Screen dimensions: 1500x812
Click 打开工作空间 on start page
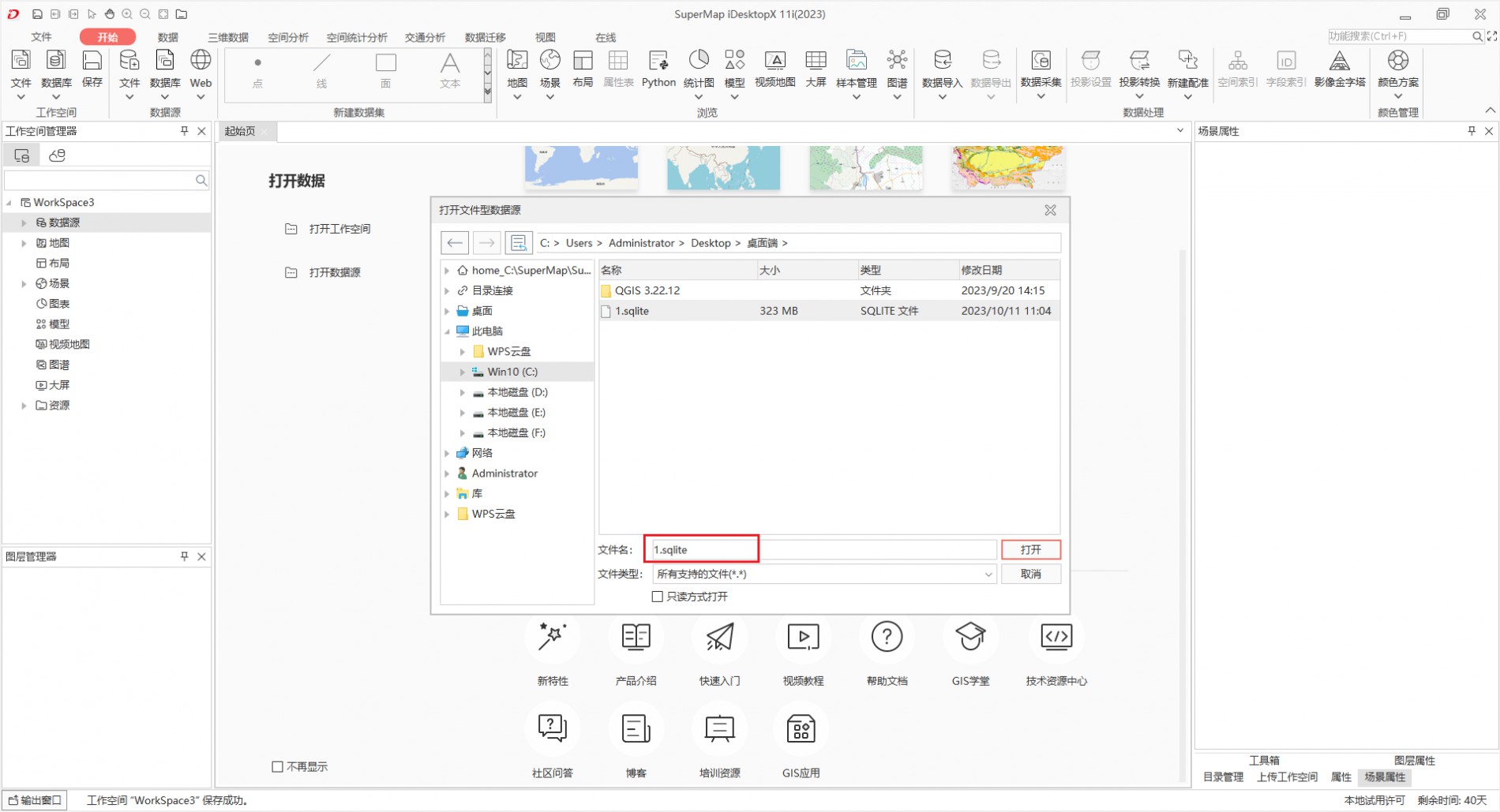pyautogui.click(x=339, y=229)
